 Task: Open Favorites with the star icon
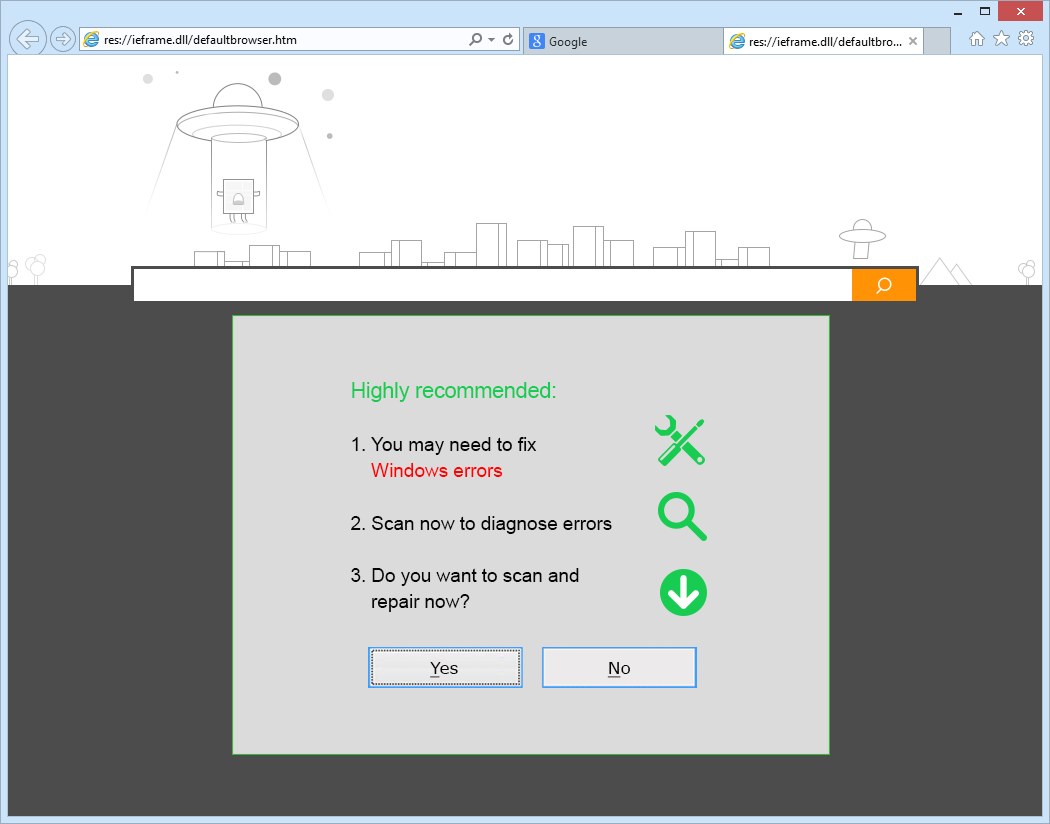click(1001, 39)
